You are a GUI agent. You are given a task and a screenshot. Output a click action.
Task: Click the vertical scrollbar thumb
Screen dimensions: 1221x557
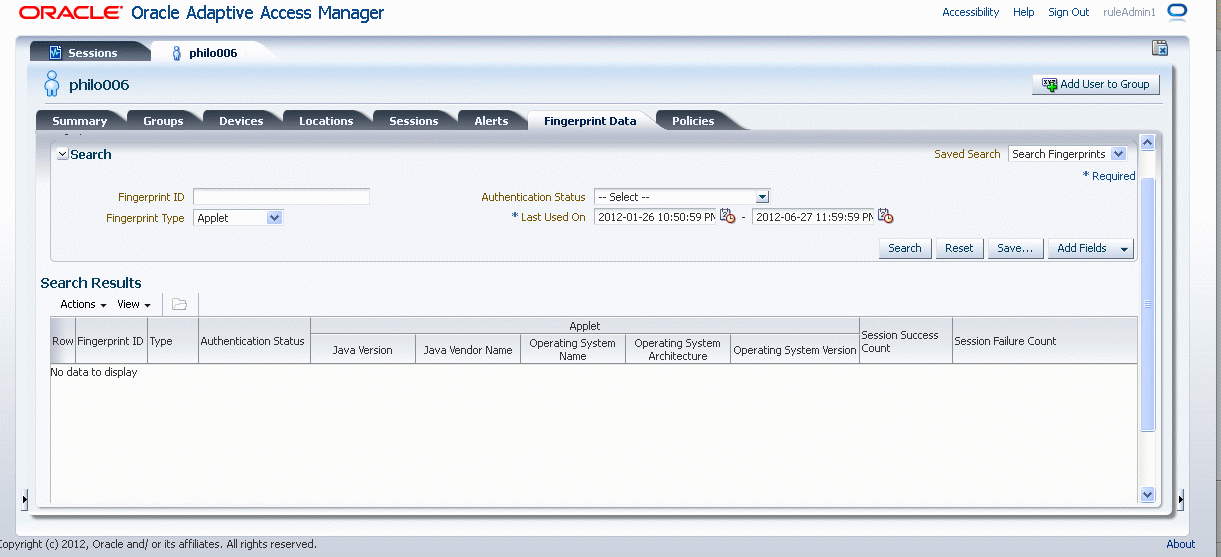1147,305
